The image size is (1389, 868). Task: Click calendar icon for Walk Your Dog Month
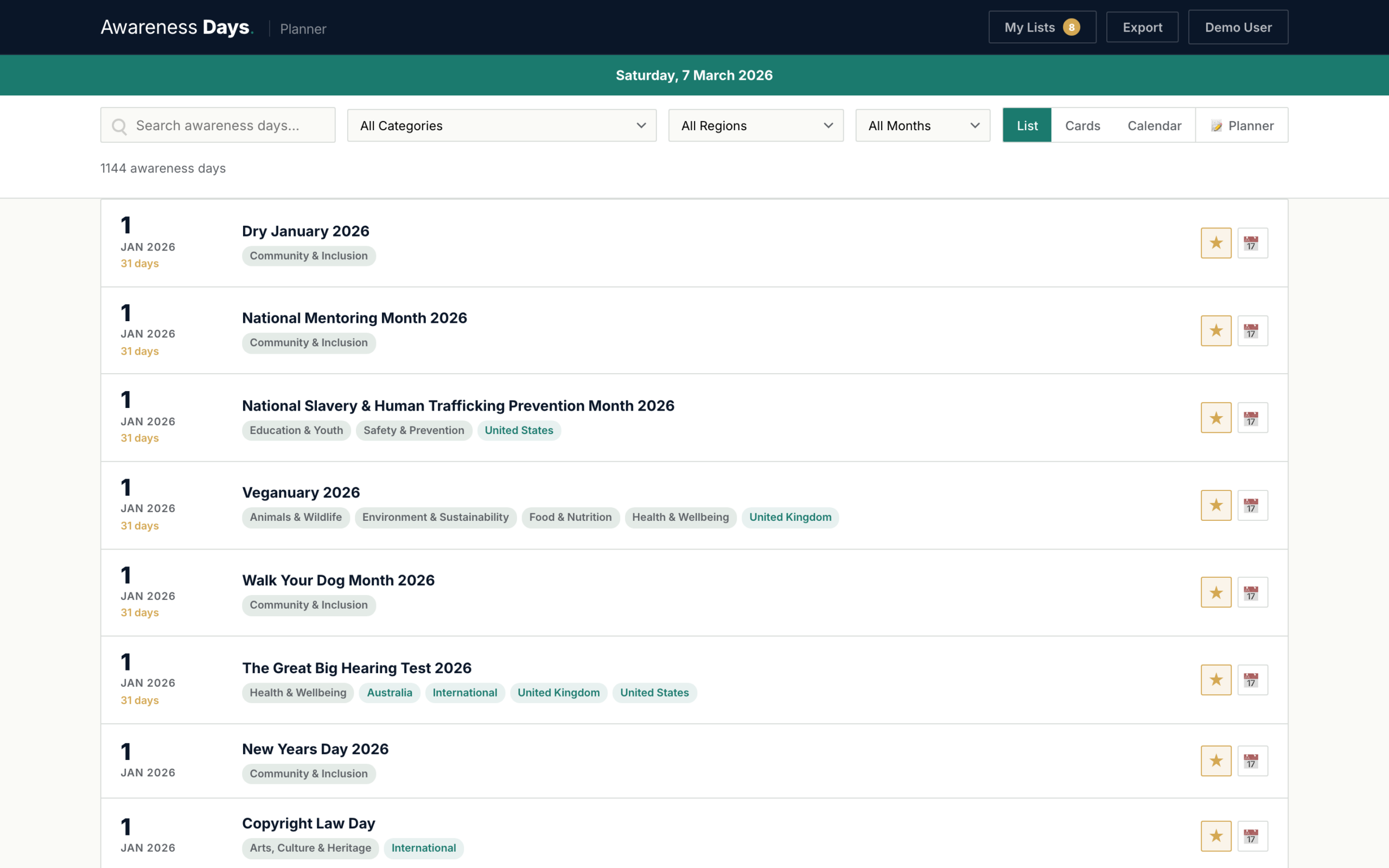[1252, 592]
